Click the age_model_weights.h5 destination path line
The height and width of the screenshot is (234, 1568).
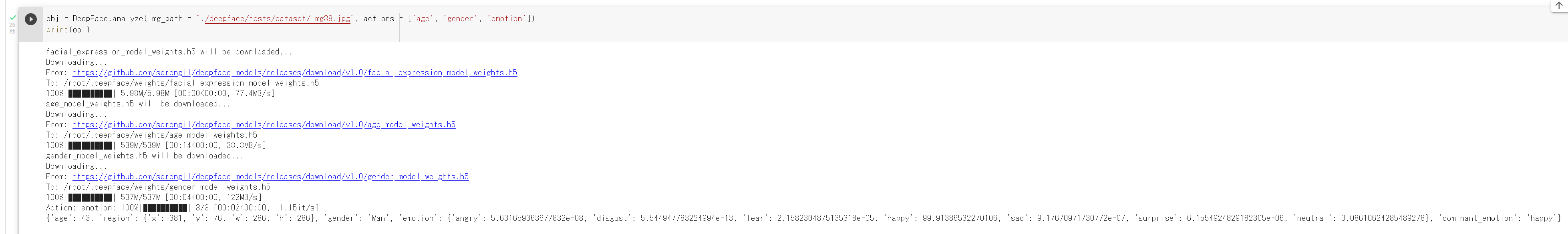point(151,135)
